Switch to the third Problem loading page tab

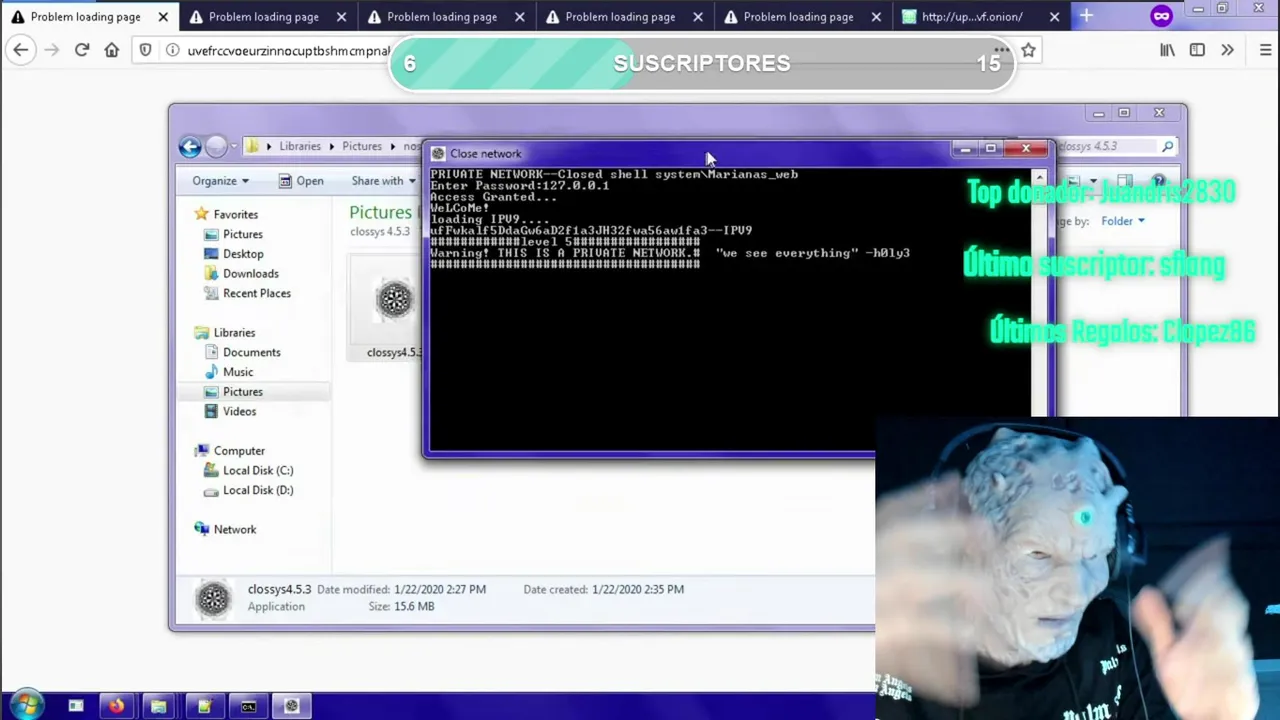coord(442,17)
